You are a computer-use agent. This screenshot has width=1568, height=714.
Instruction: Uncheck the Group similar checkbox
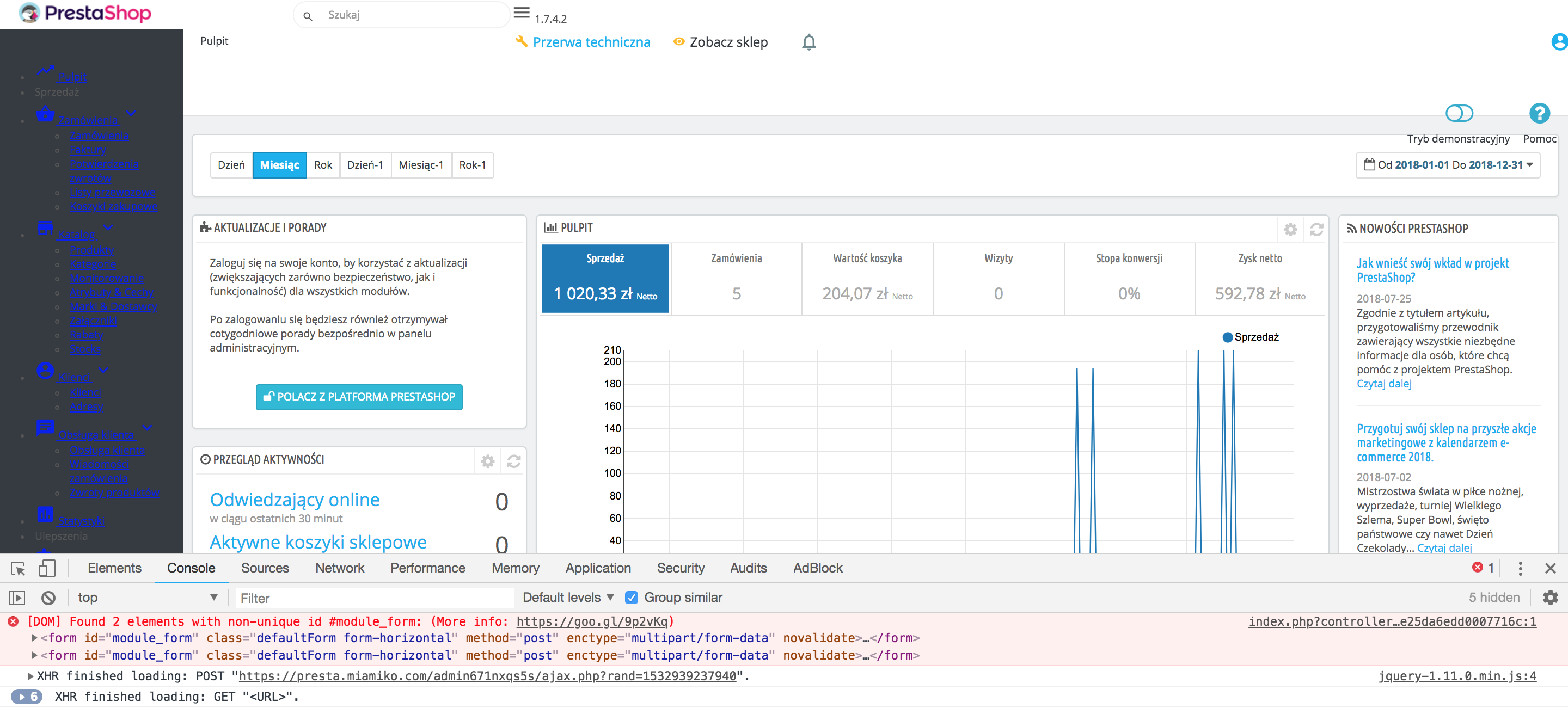click(631, 598)
